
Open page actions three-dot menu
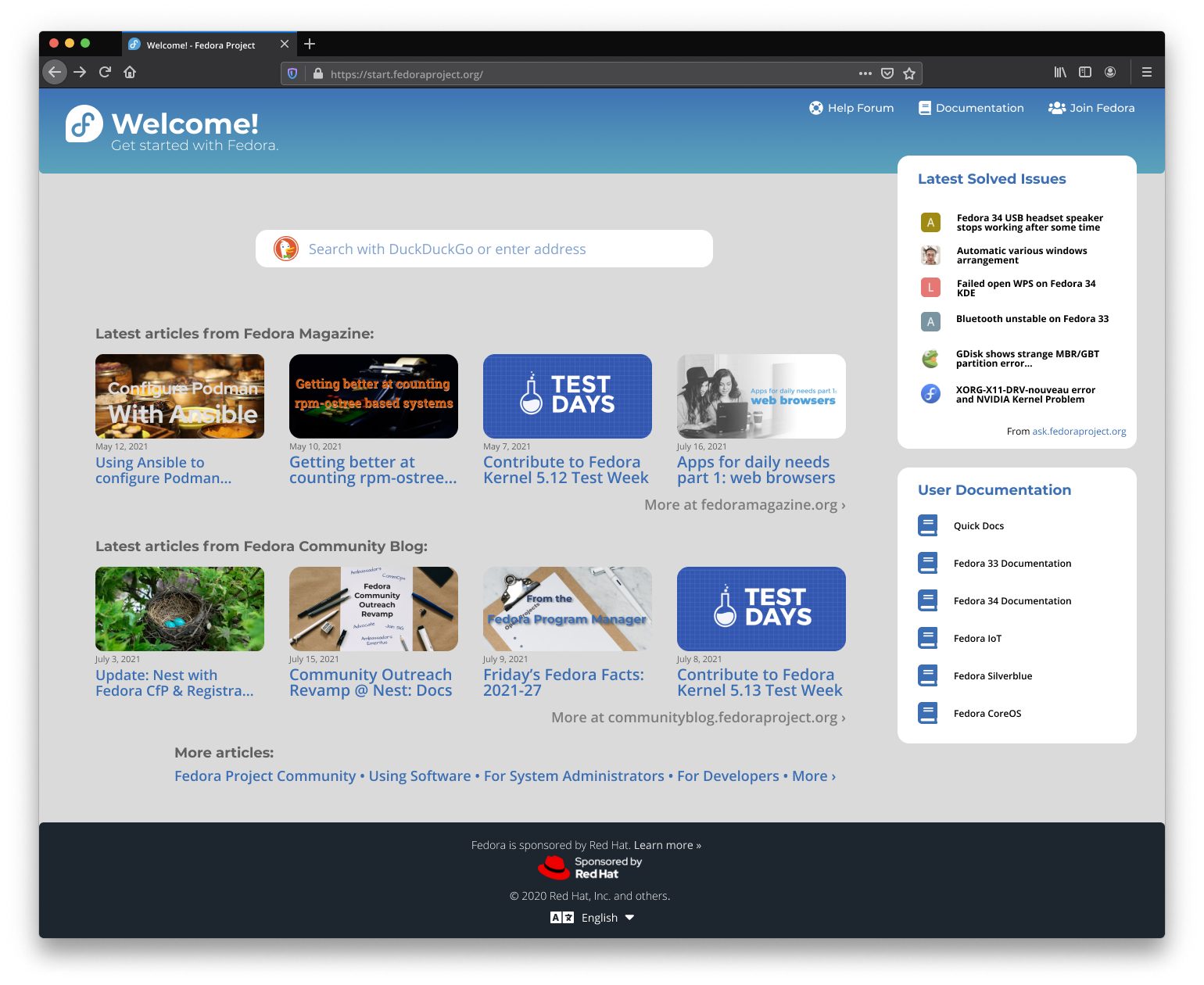point(865,73)
